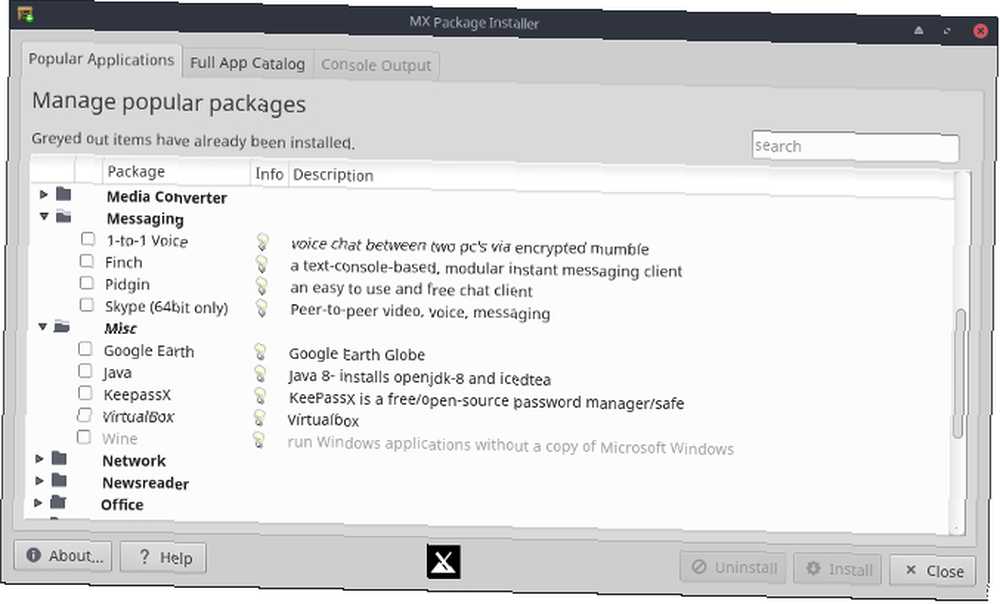Expand the Newsreader category arrow
The height and width of the screenshot is (604, 1000).
[40, 480]
